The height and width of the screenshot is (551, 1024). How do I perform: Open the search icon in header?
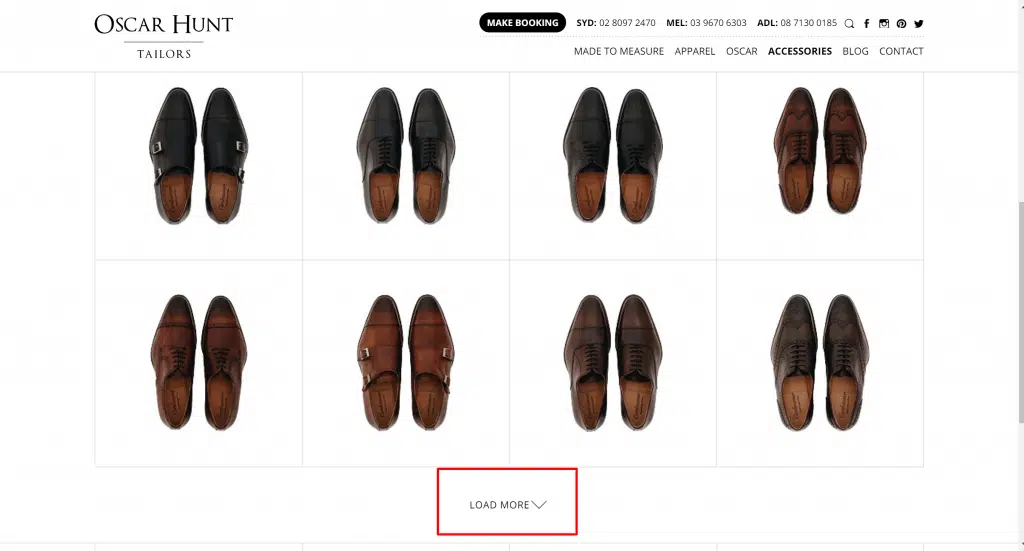[849, 23]
